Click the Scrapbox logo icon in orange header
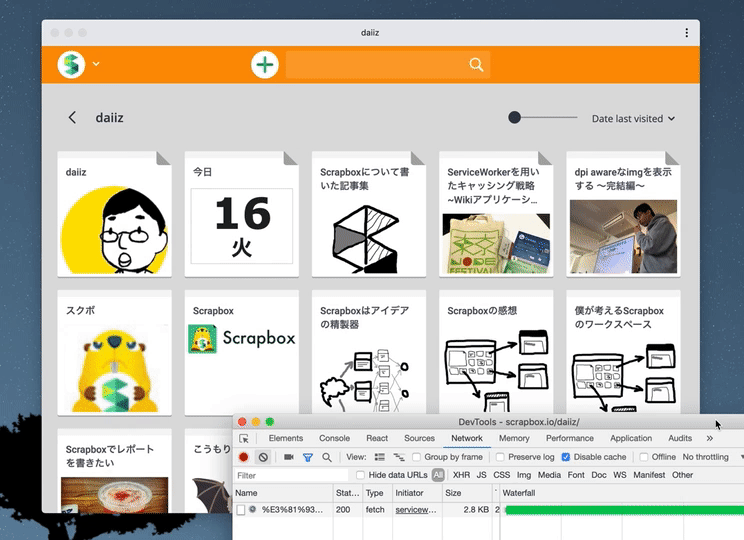 click(x=71, y=65)
